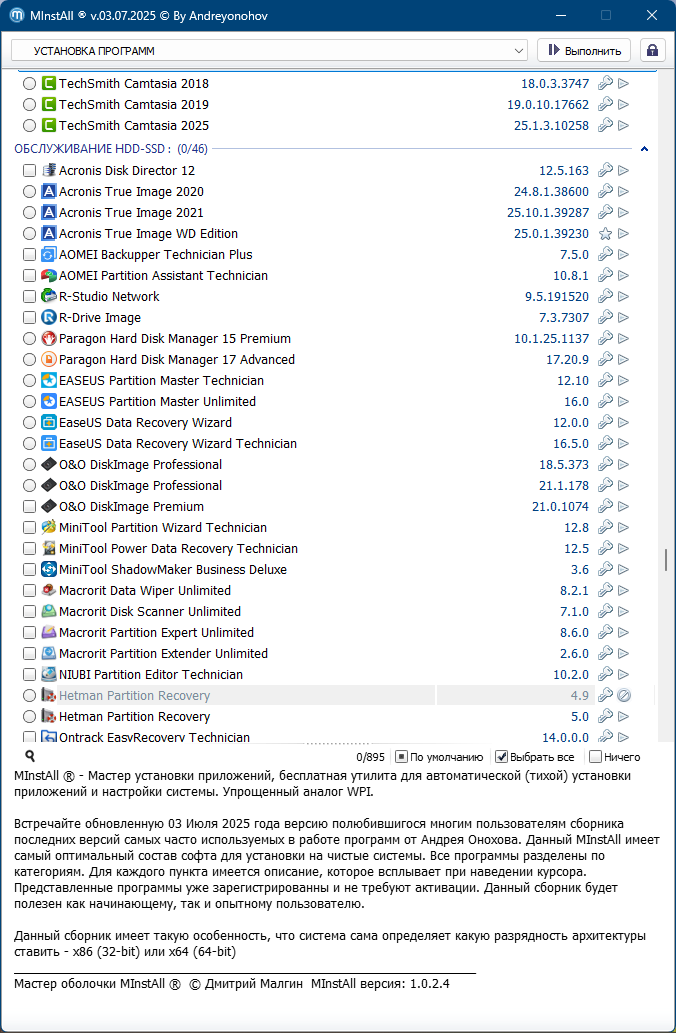The width and height of the screenshot is (676, 1033).
Task: Click version number '9.5.191520'
Action: pos(557,296)
